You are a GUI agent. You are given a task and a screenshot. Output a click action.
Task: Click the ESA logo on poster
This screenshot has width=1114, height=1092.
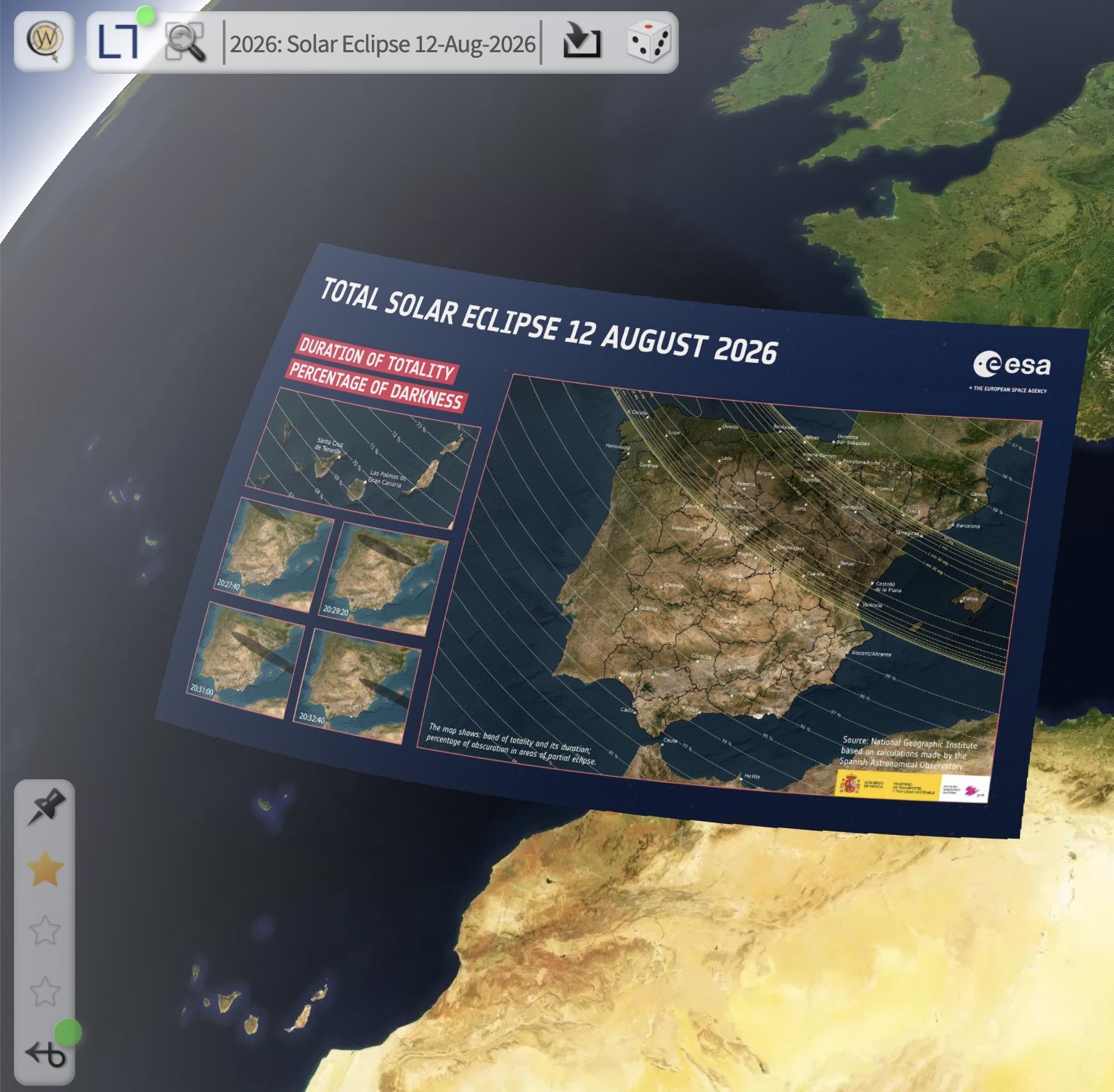(x=1011, y=365)
